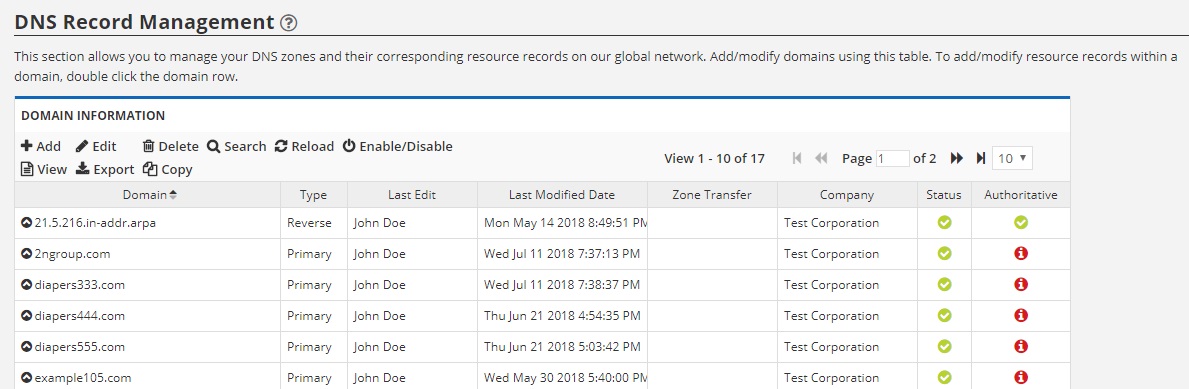Click the red authoritative warning for diapers444.com
1189x389 pixels.
click(1021, 315)
